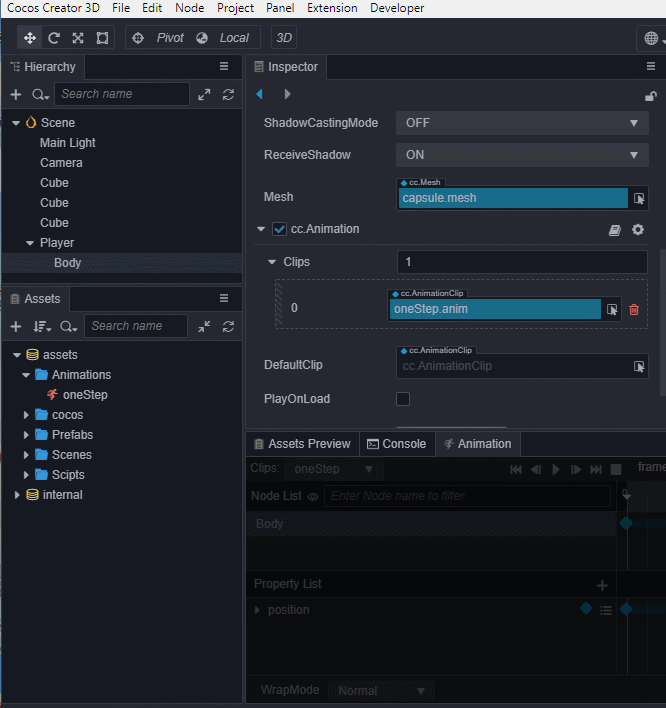Switch to Animation tab
Screen dimensions: 666x708
coord(478,444)
